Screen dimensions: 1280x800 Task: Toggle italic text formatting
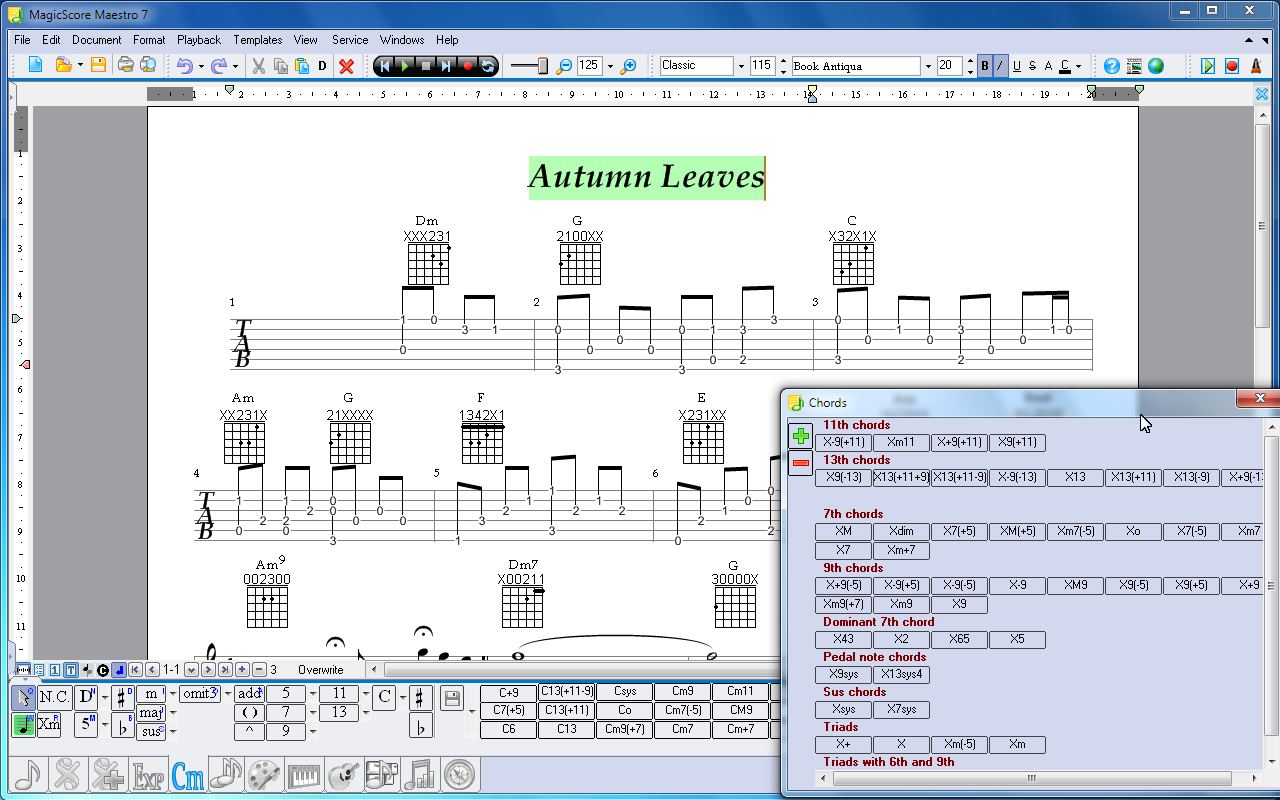[1000, 66]
